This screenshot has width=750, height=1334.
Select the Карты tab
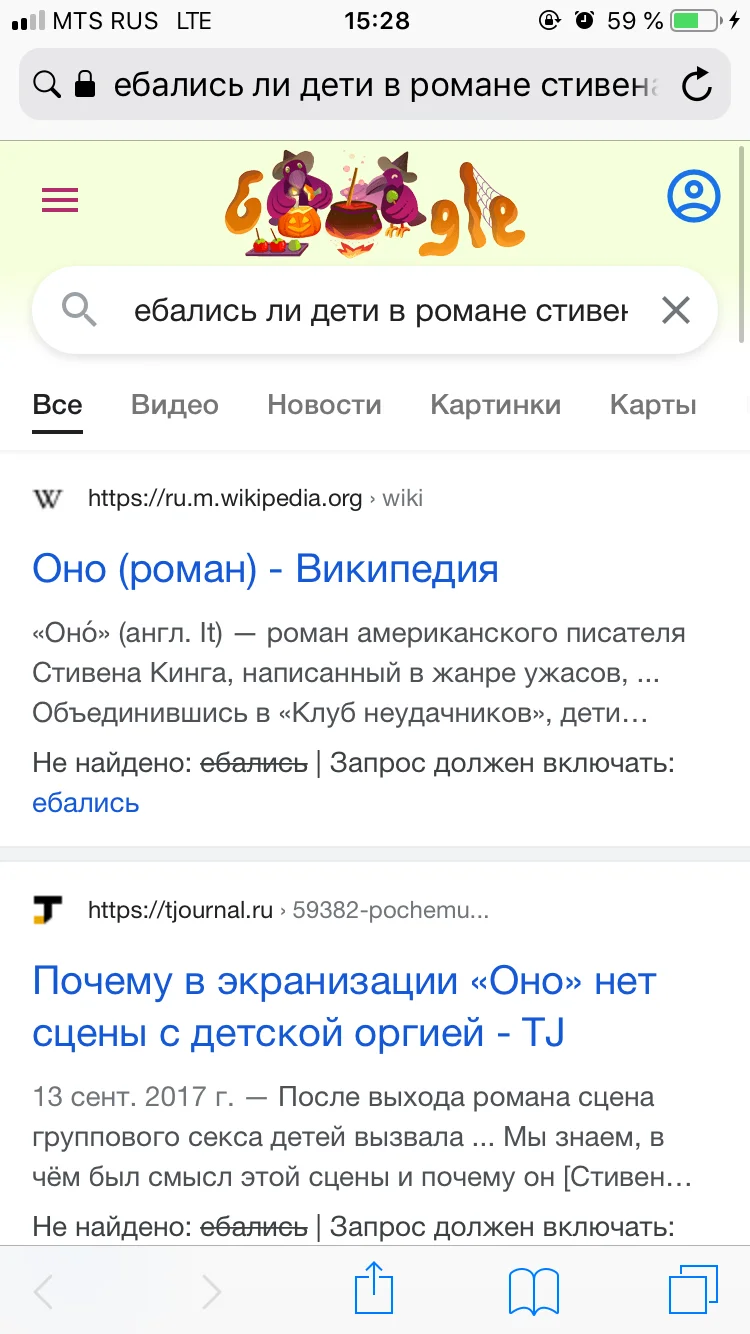[x=653, y=405]
